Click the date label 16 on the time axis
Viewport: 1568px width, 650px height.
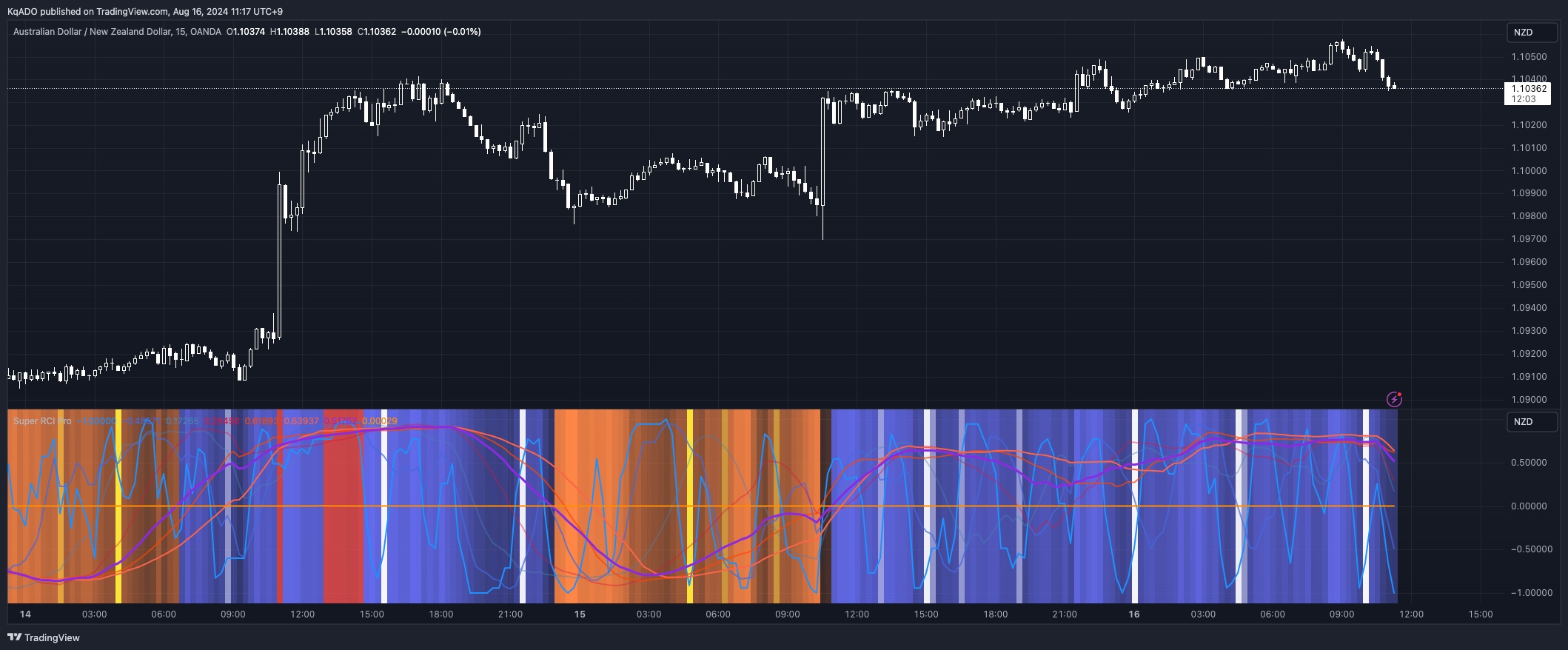point(1134,614)
